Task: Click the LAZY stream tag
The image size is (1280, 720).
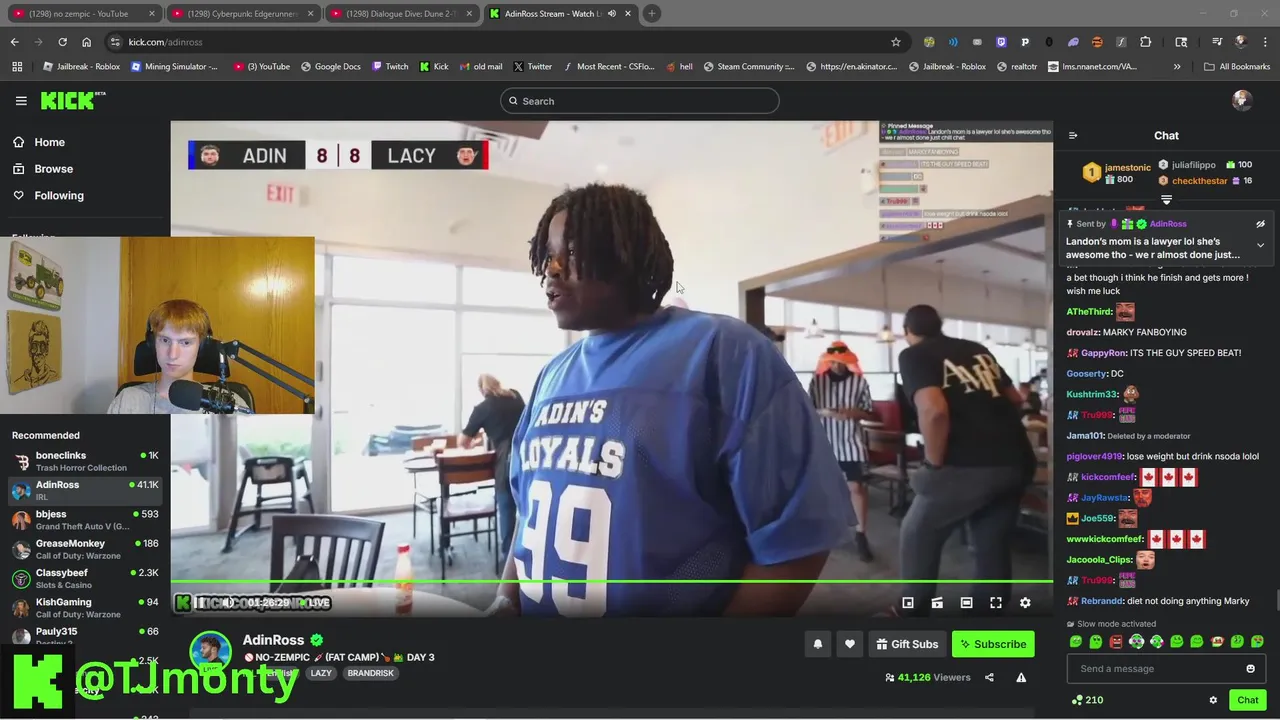Action: (321, 673)
